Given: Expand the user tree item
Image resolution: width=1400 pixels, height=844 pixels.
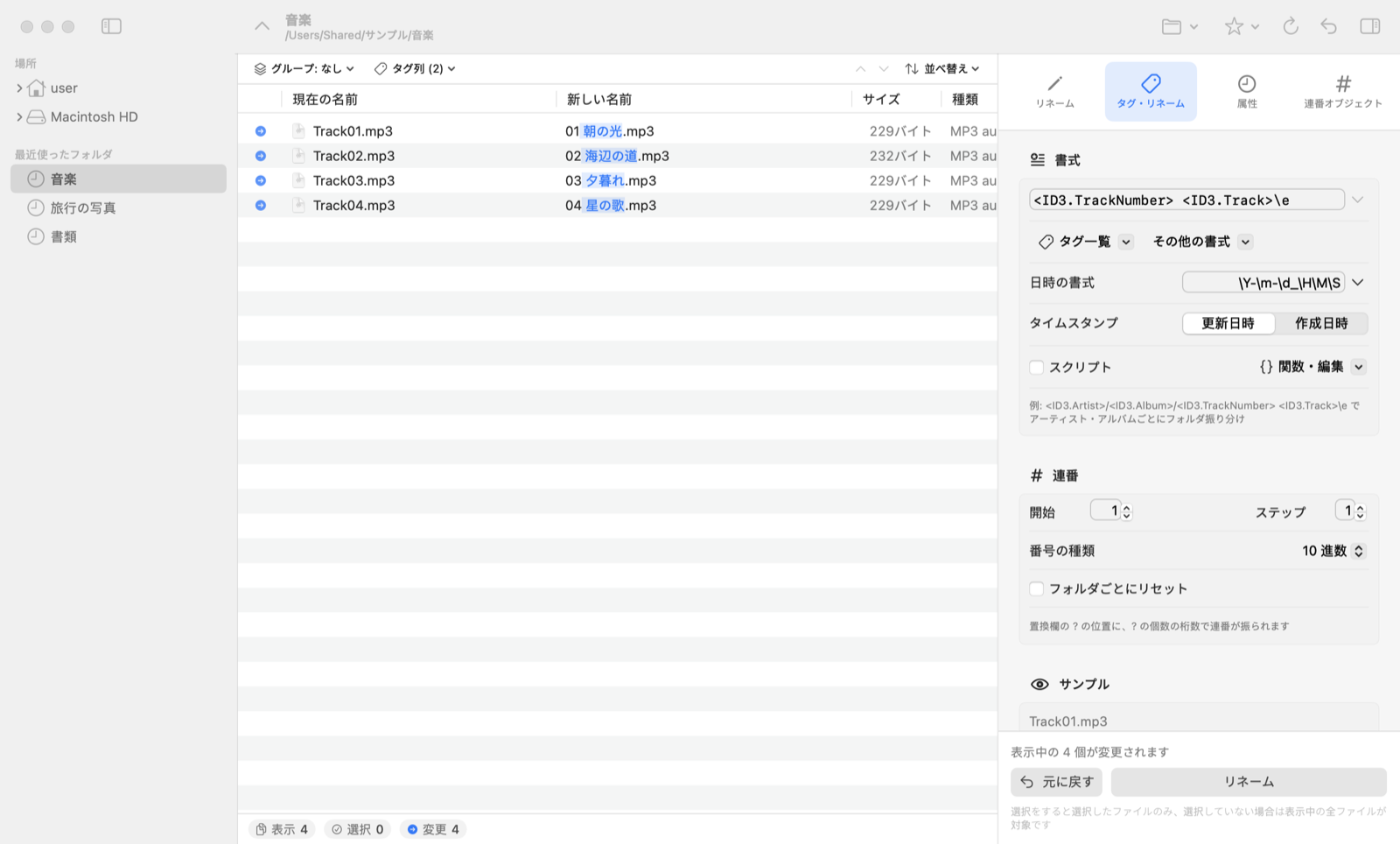Looking at the screenshot, I should click(x=19, y=88).
